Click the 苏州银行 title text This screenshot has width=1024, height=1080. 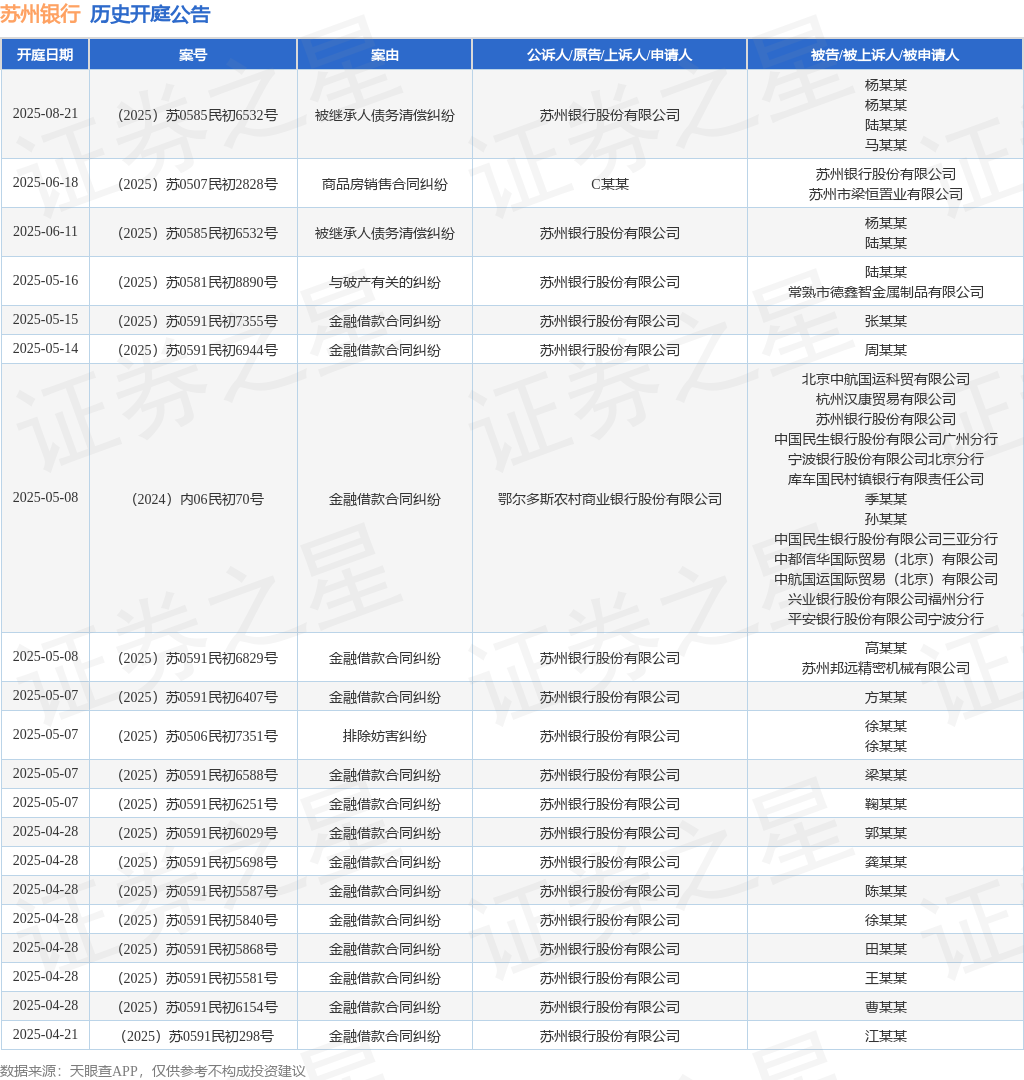coord(40,14)
